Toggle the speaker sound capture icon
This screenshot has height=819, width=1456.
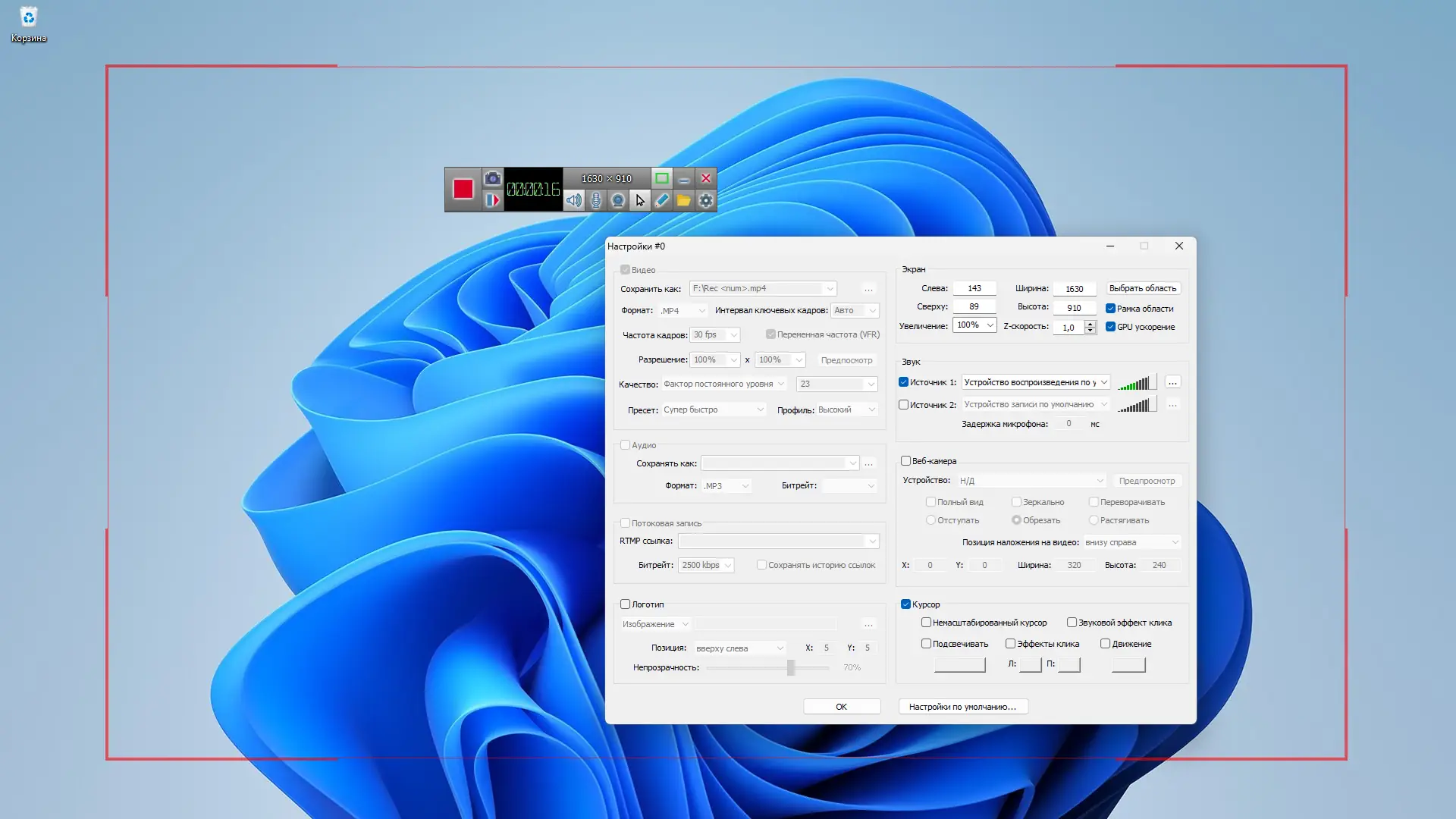574,200
